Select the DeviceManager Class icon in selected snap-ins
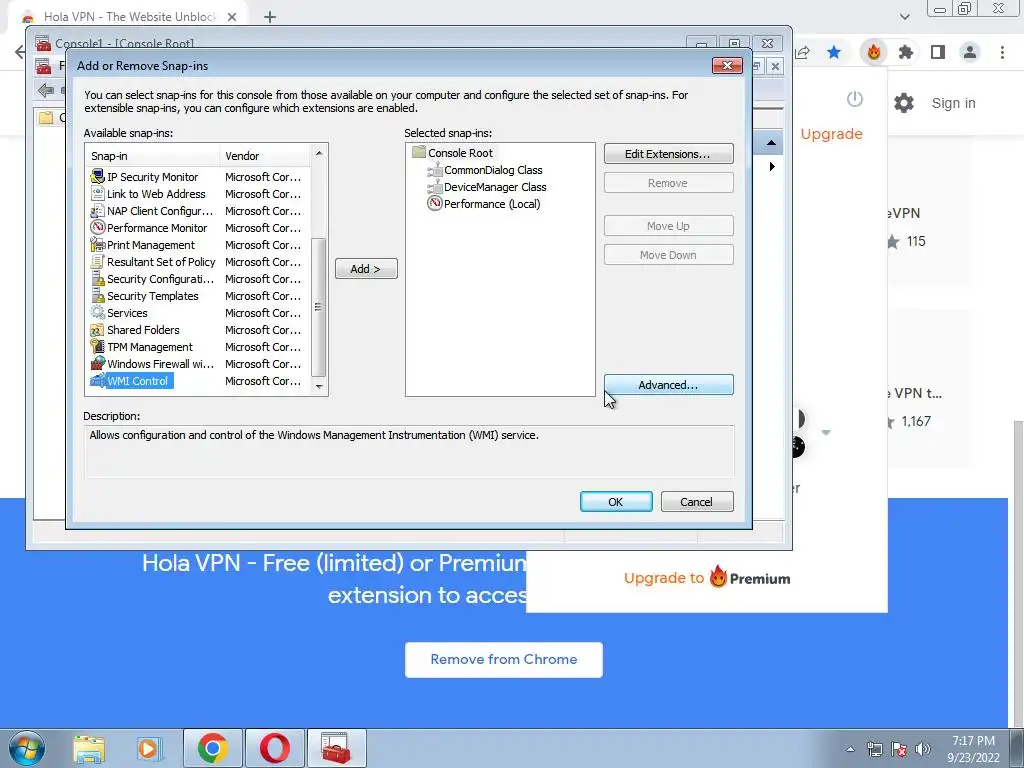Viewport: 1024px width, 768px height. click(434, 187)
